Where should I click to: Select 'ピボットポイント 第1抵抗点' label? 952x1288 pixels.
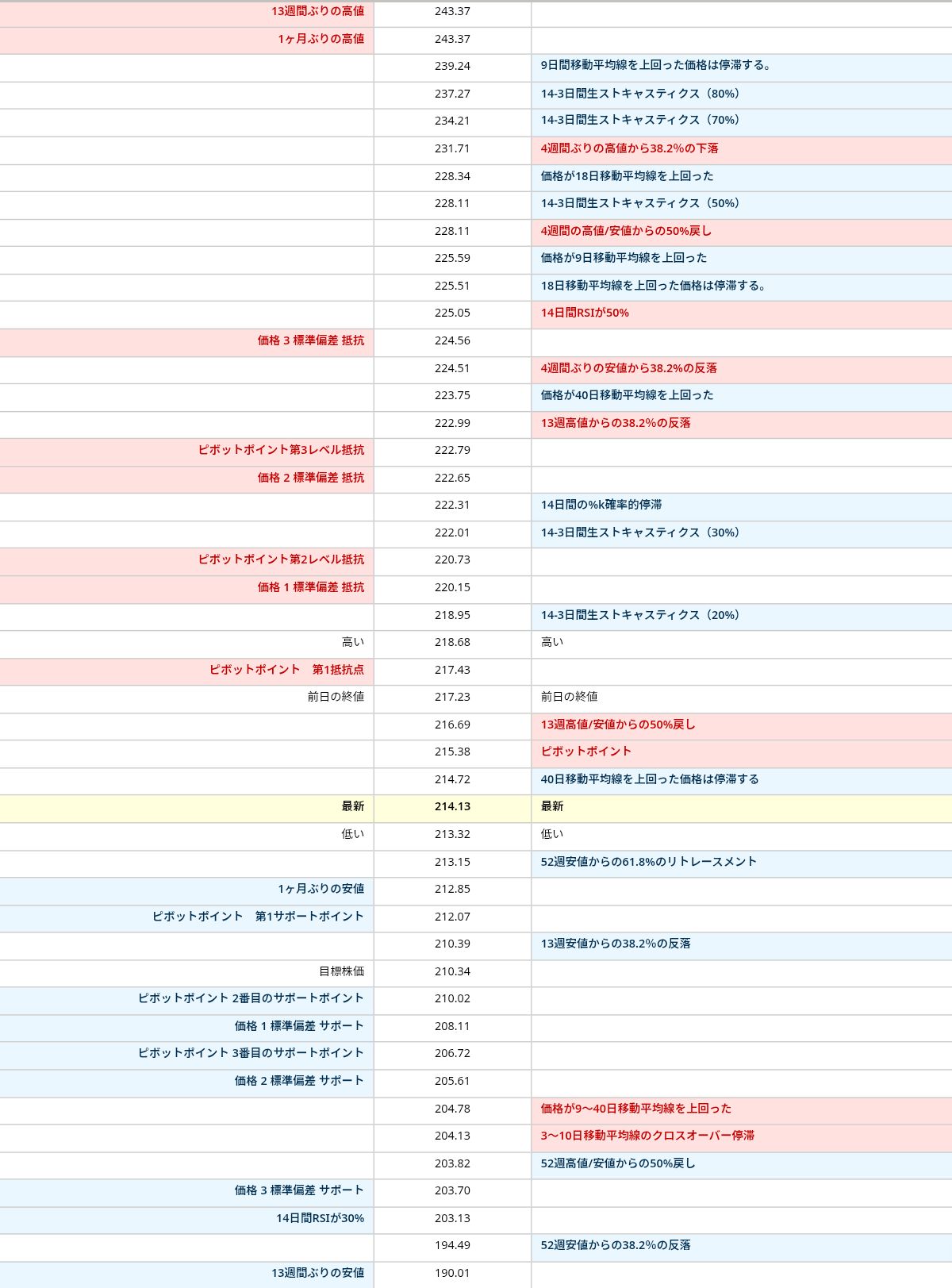[x=287, y=670]
